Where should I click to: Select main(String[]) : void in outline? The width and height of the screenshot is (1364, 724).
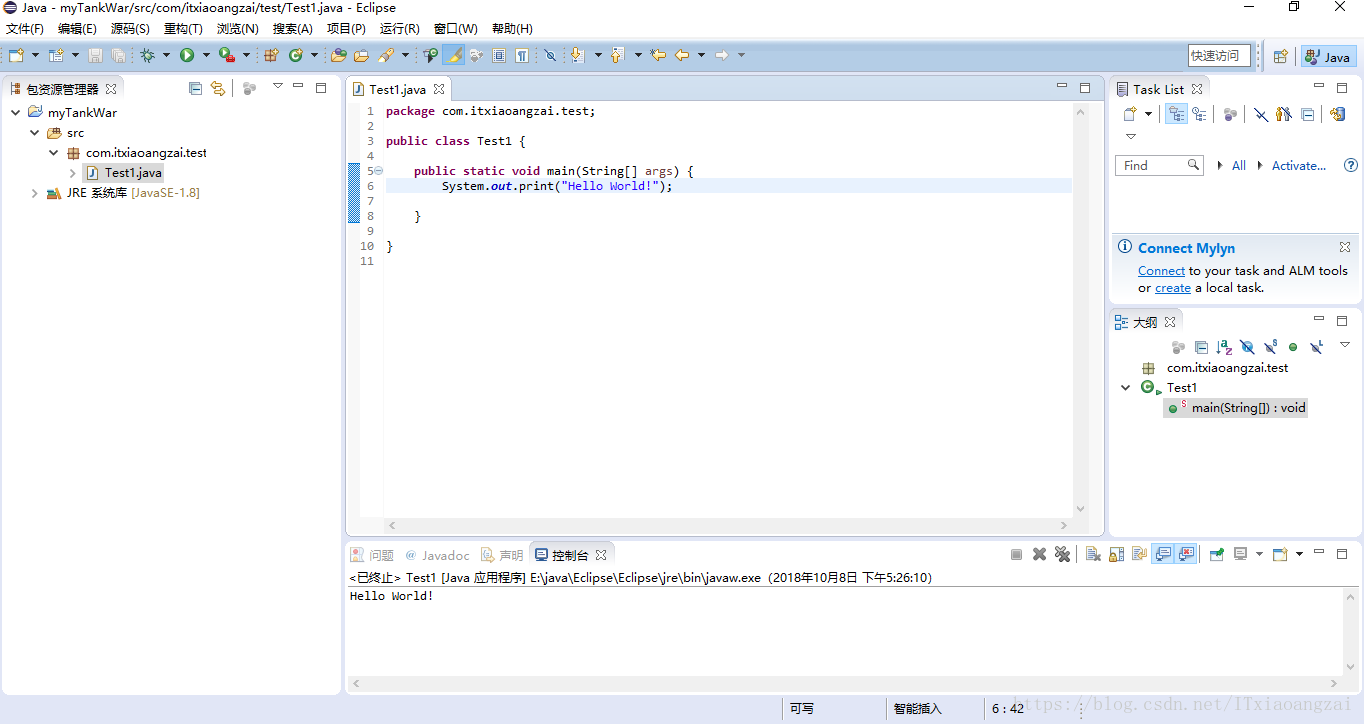(1236, 408)
